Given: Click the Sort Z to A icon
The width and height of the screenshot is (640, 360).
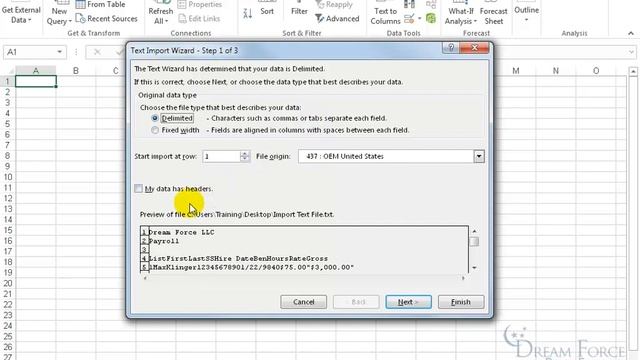Looking at the screenshot, I should point(247,14).
